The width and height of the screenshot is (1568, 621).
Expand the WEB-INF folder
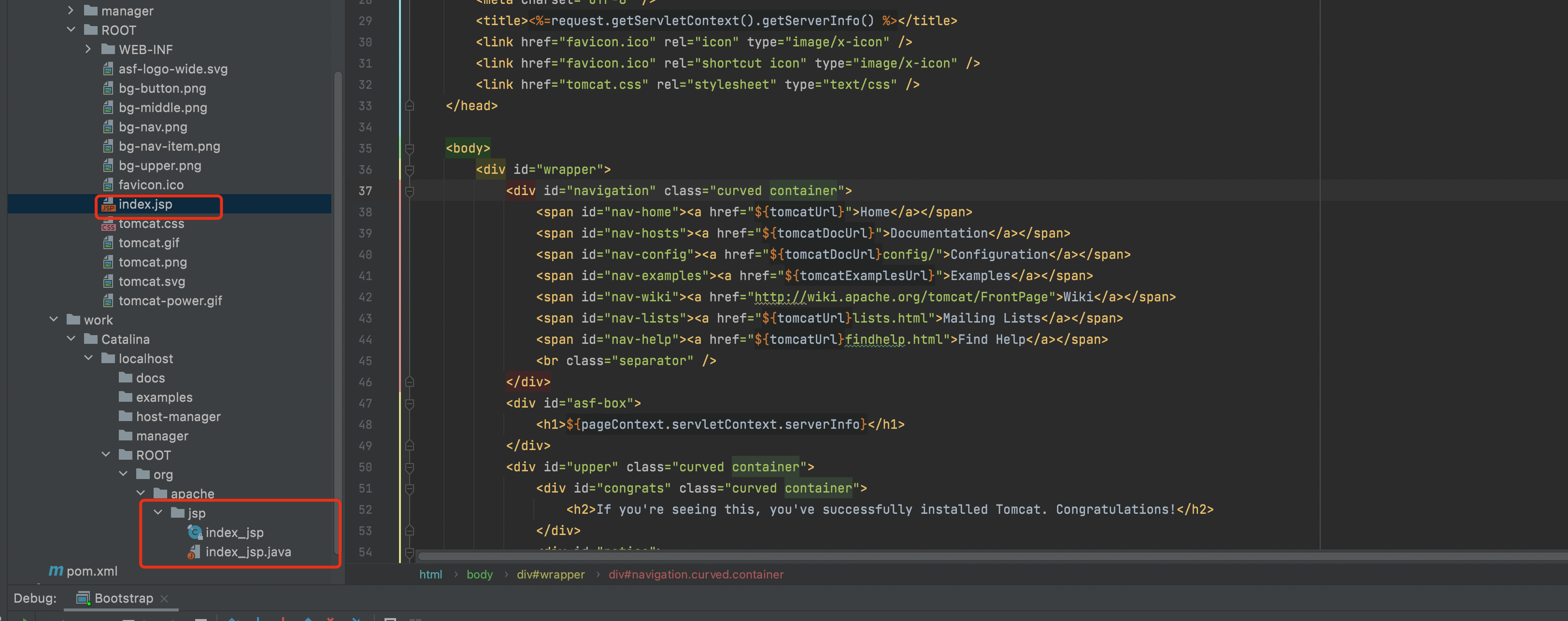(88, 49)
